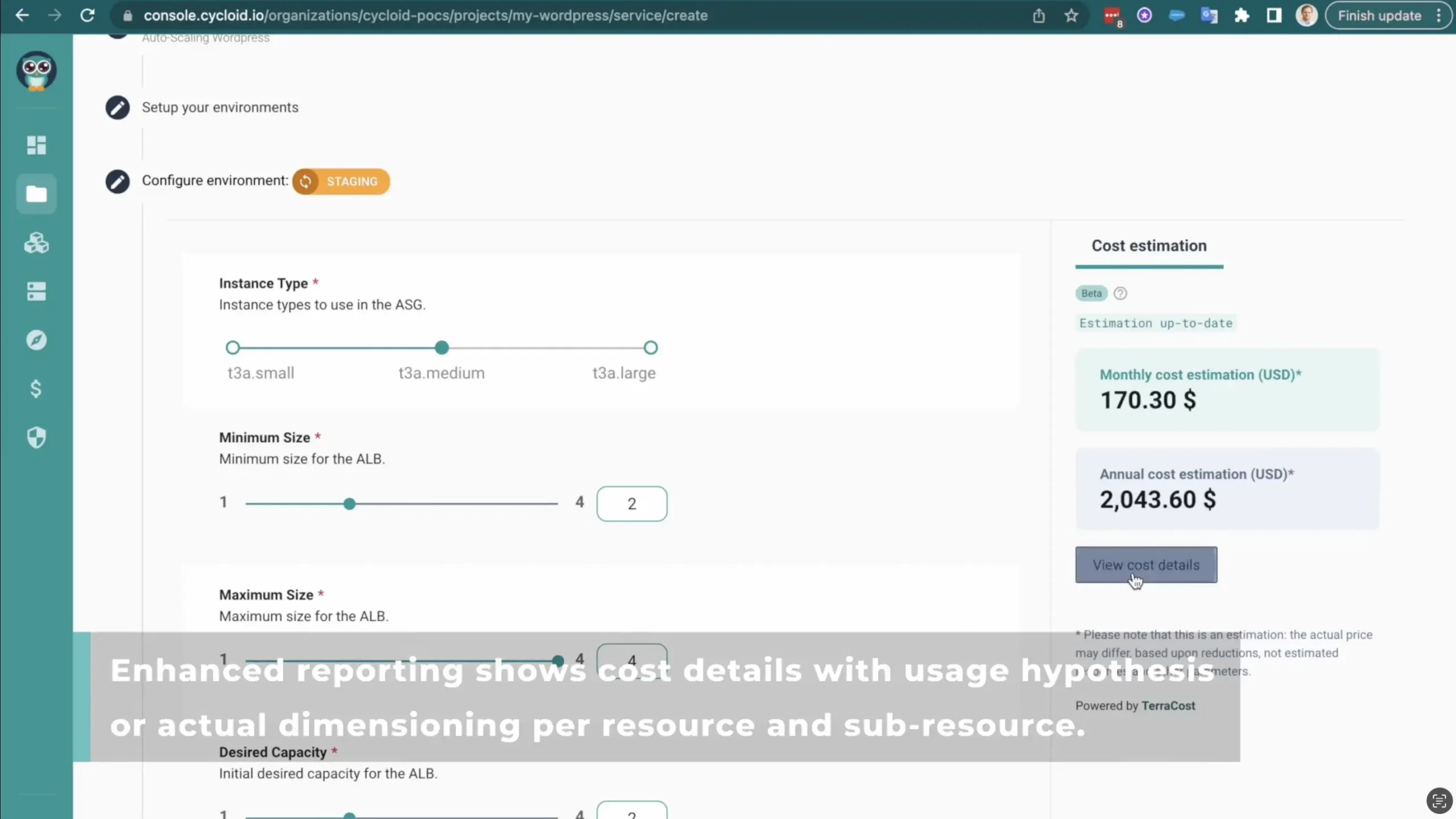The image size is (1456, 819).
Task: Open the Google Translate extension icon
Action: [1209, 15]
